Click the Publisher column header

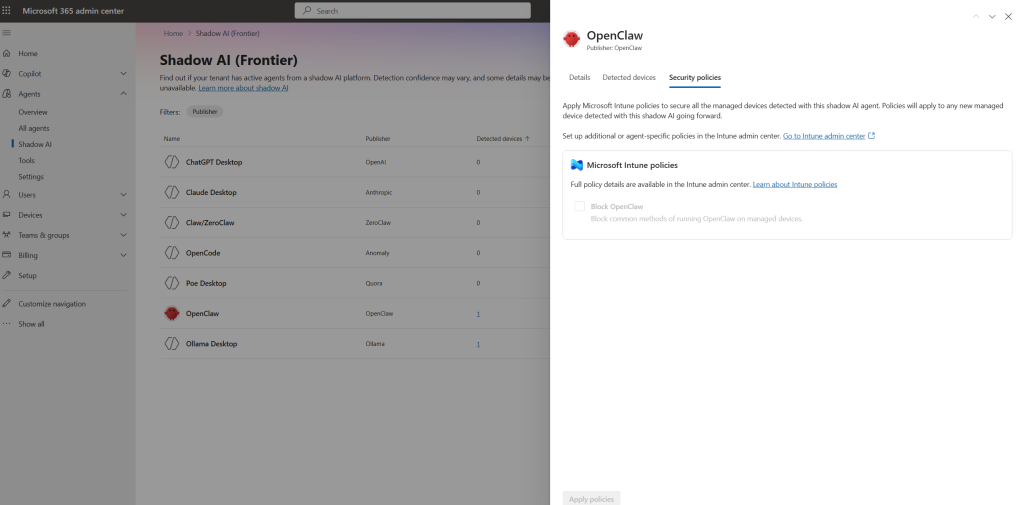(378, 138)
